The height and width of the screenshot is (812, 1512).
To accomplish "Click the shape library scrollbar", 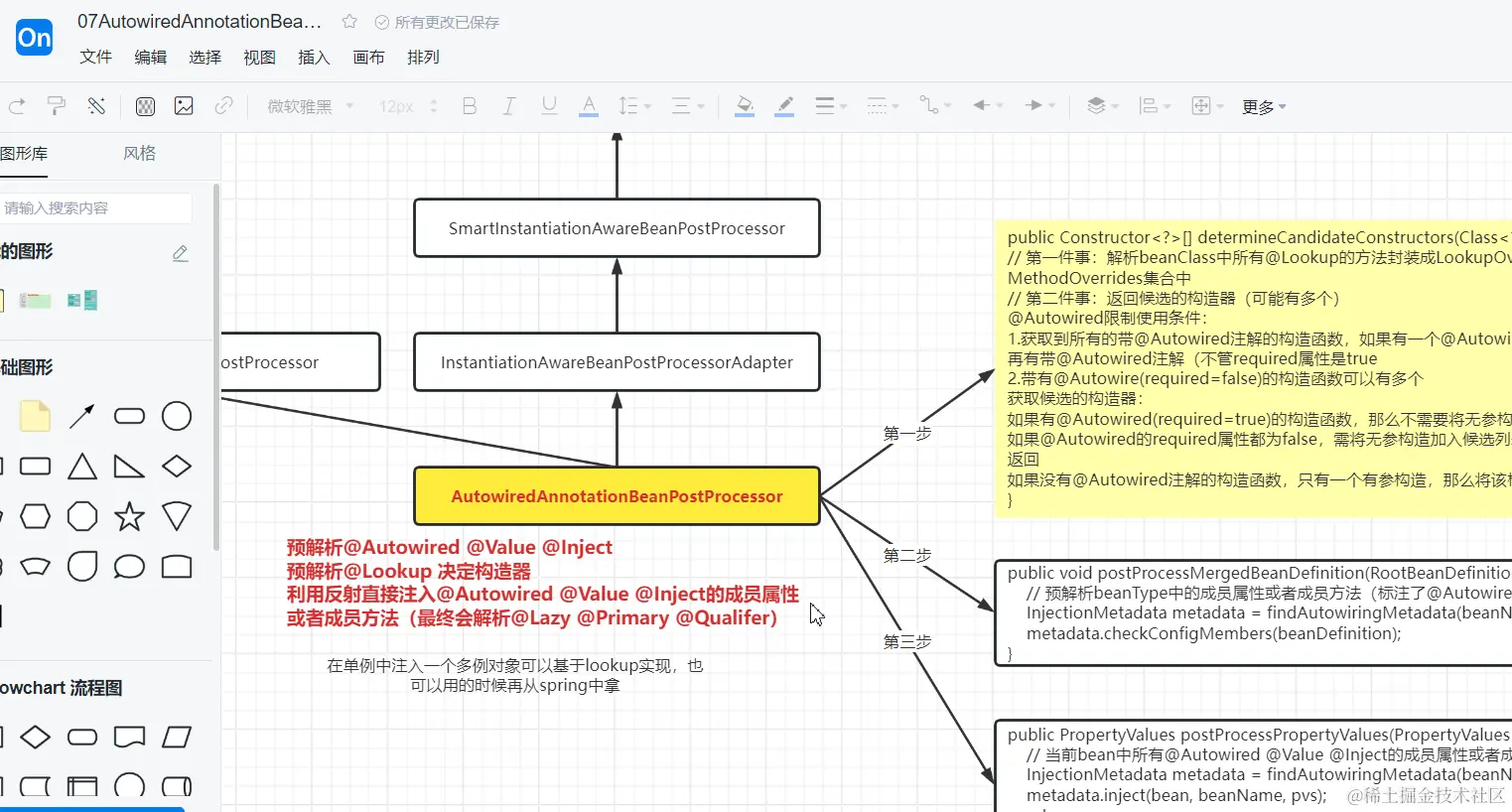I will [x=216, y=367].
